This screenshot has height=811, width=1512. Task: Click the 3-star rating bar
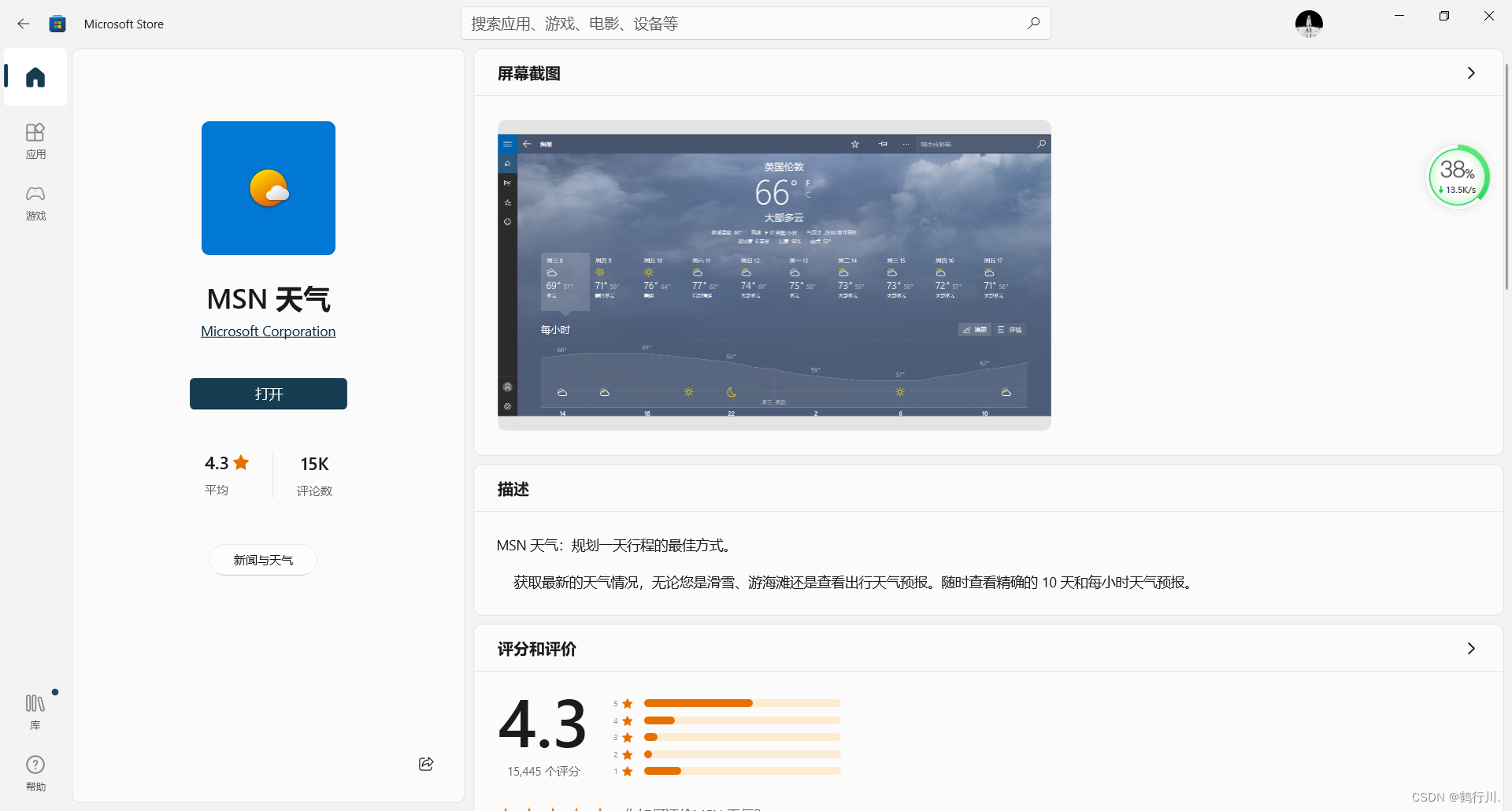pos(742,737)
